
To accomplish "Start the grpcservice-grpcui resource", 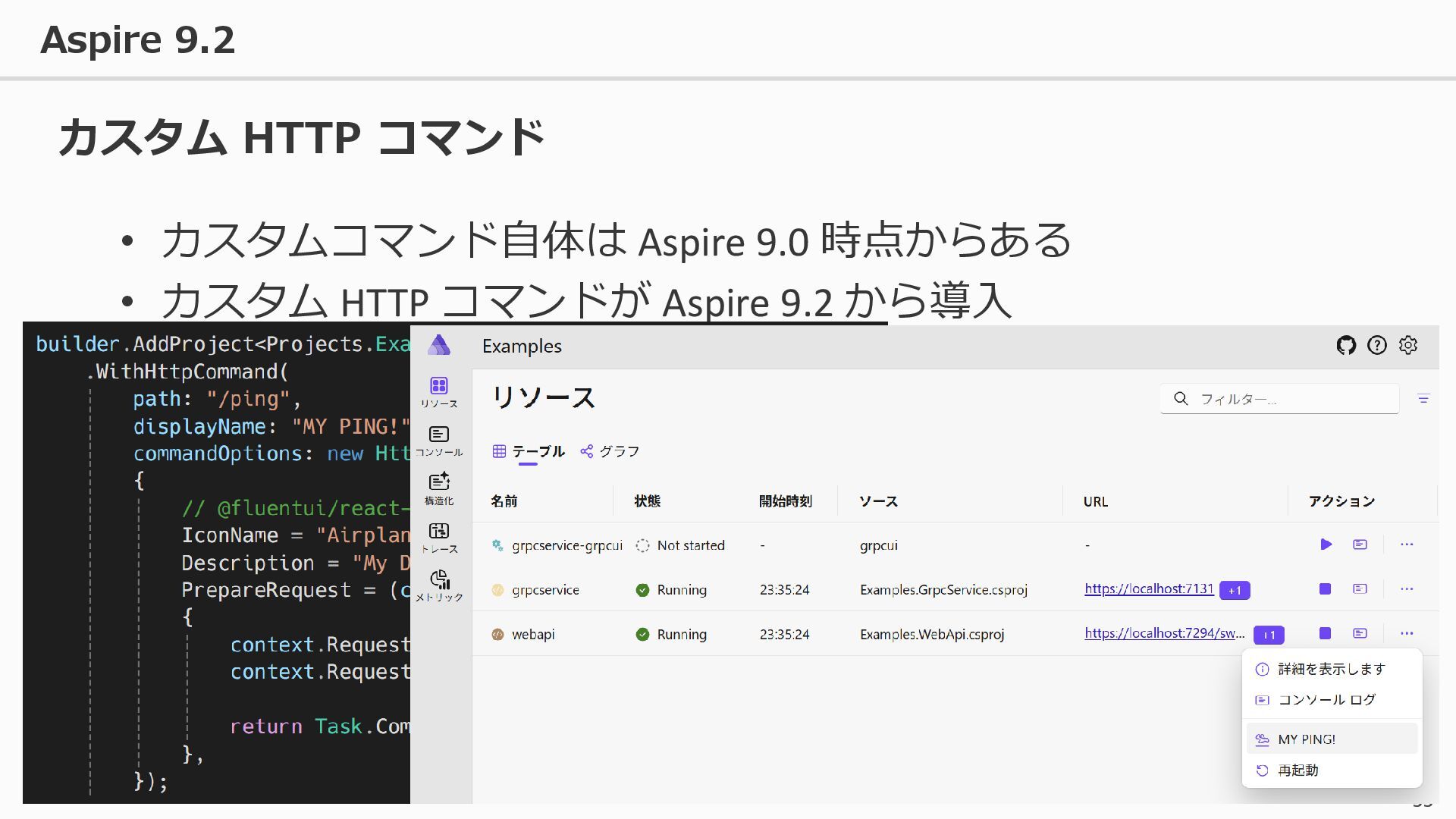I will 1326,544.
